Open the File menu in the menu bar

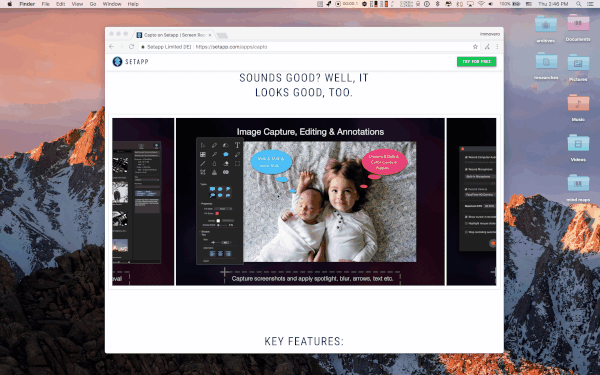coord(46,4)
